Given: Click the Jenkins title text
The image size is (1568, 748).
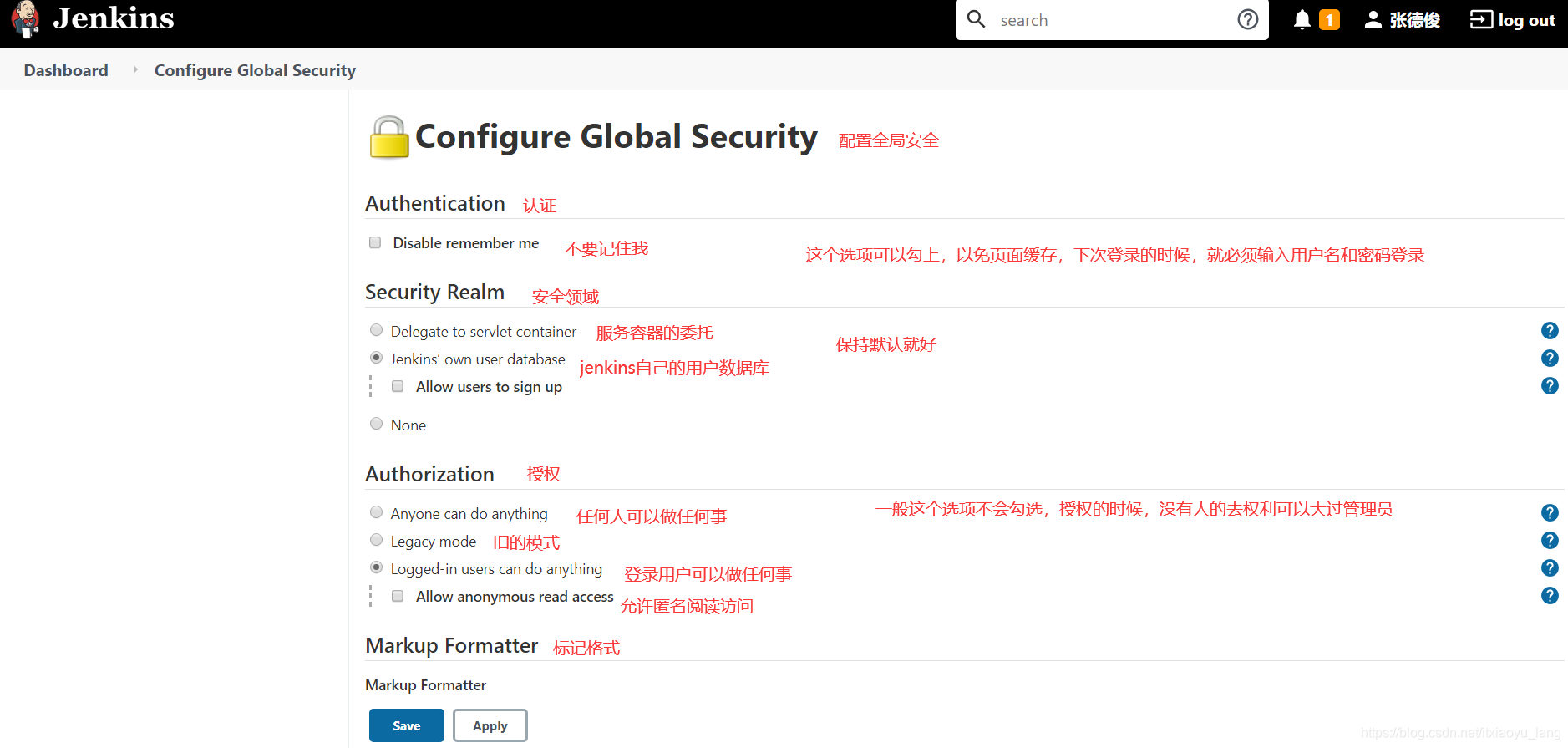Looking at the screenshot, I should coord(114,18).
